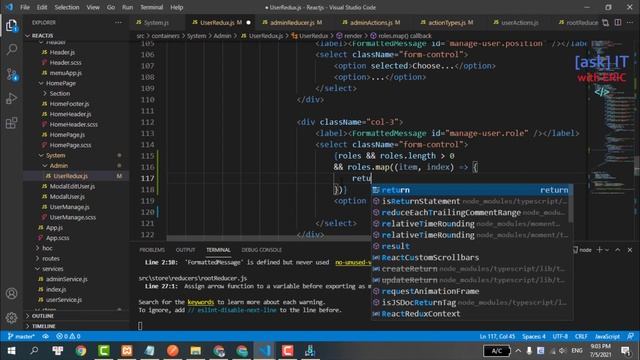Image resolution: width=640 pixels, height=360 pixels.
Task: Open the Search view icon
Action: click(11, 49)
